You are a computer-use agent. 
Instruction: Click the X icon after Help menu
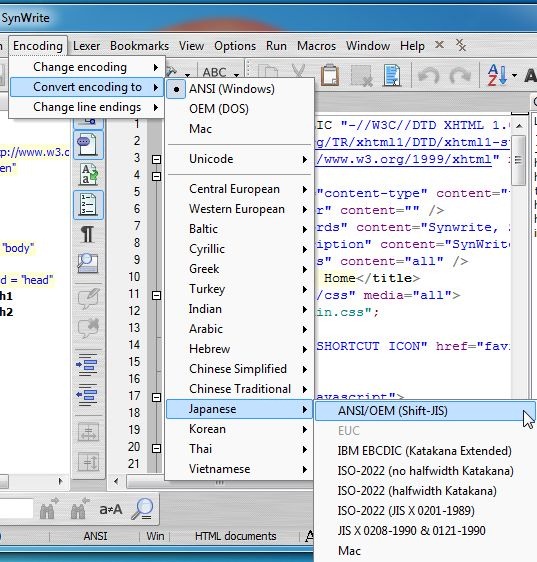click(439, 45)
